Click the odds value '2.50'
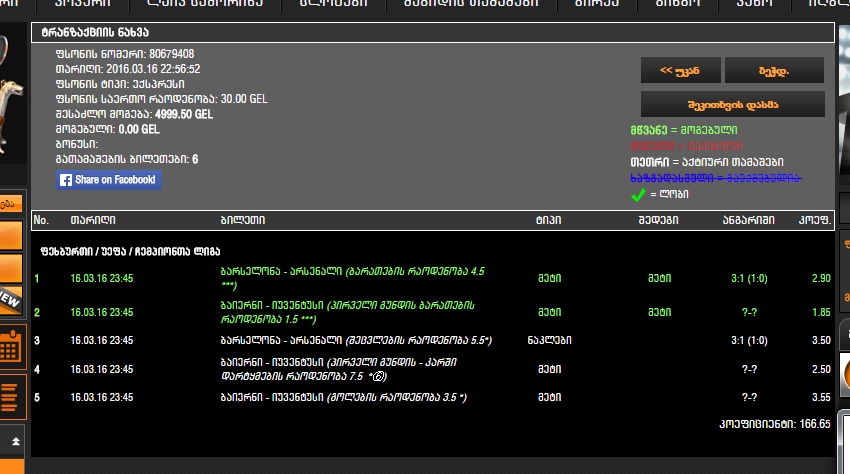Screen dimensions: 850x474 821,369
